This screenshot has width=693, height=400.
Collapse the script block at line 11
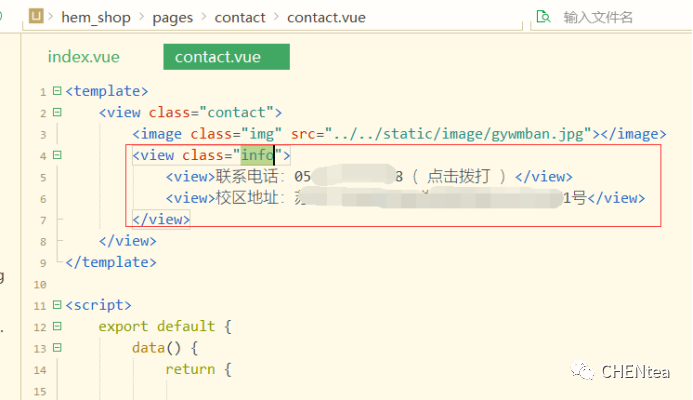coord(57,305)
